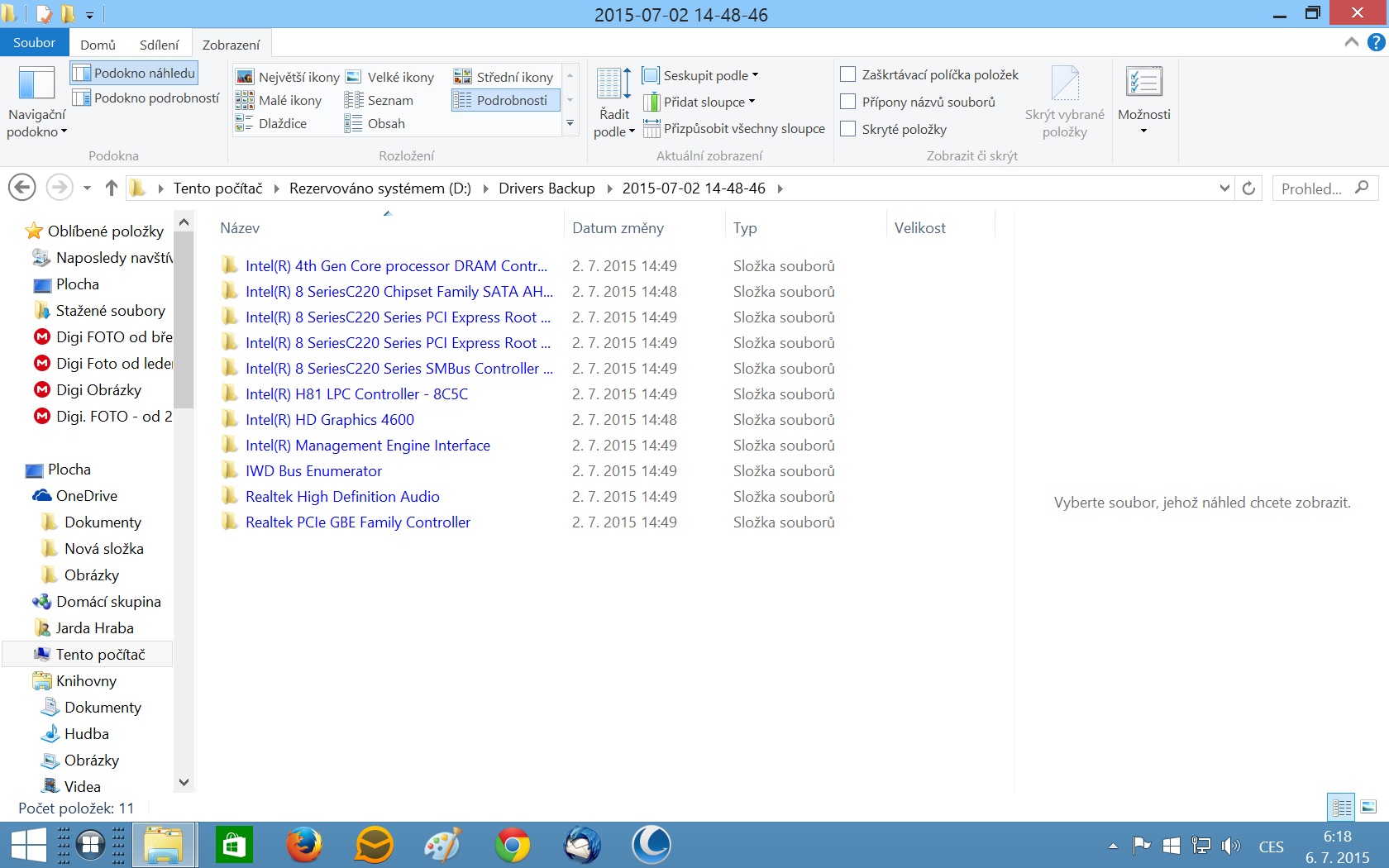Enable Zaškrtávací políčka položek checkbox
The width and height of the screenshot is (1389, 868).
click(x=847, y=74)
